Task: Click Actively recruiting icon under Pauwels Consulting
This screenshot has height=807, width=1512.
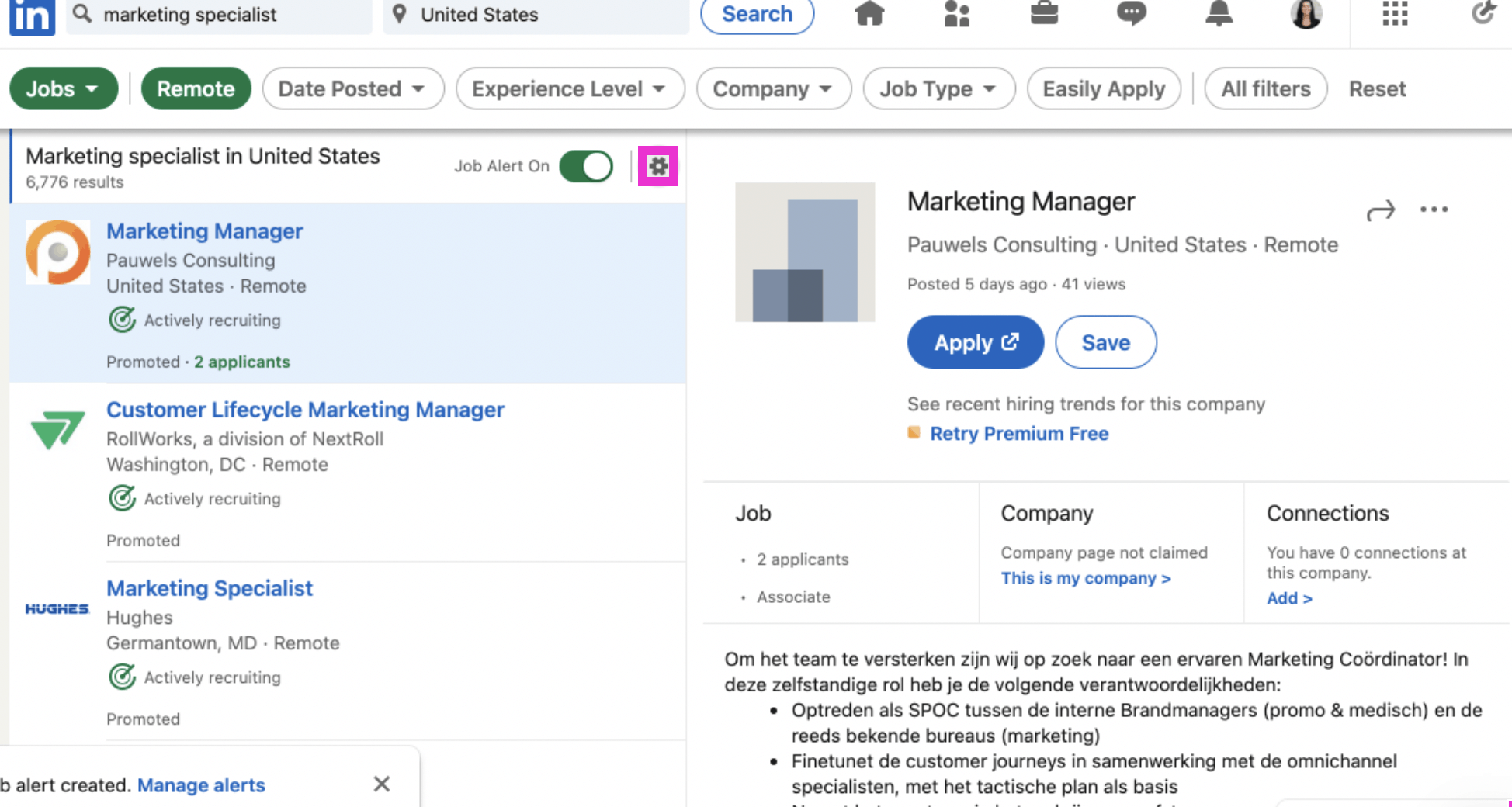Action: 122,320
